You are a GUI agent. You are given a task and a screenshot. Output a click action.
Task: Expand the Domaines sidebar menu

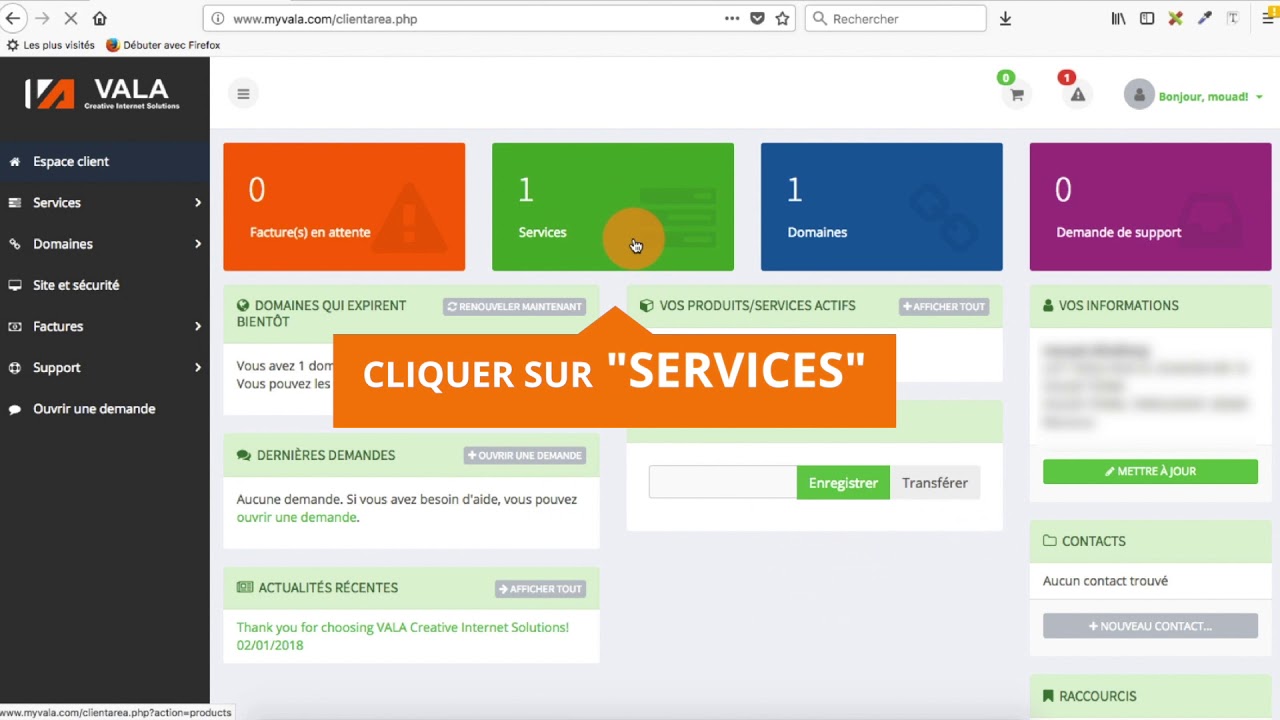(x=105, y=244)
